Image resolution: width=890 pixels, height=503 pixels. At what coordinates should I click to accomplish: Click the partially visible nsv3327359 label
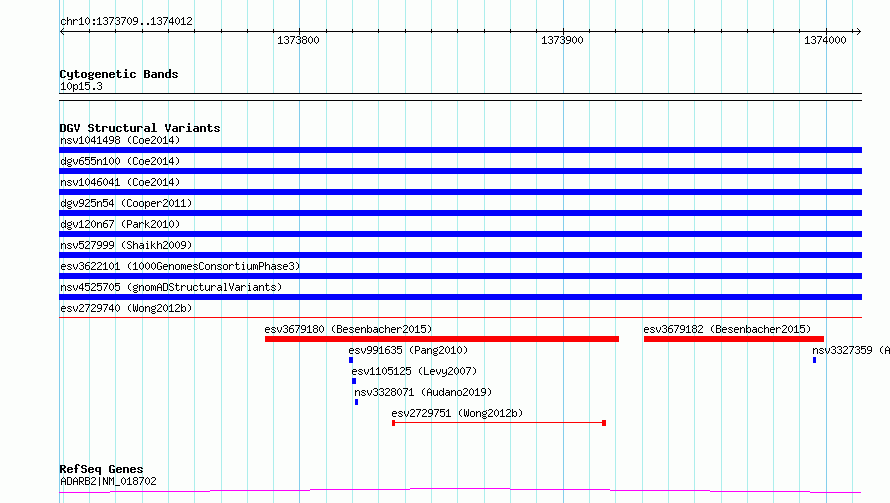[851, 350]
